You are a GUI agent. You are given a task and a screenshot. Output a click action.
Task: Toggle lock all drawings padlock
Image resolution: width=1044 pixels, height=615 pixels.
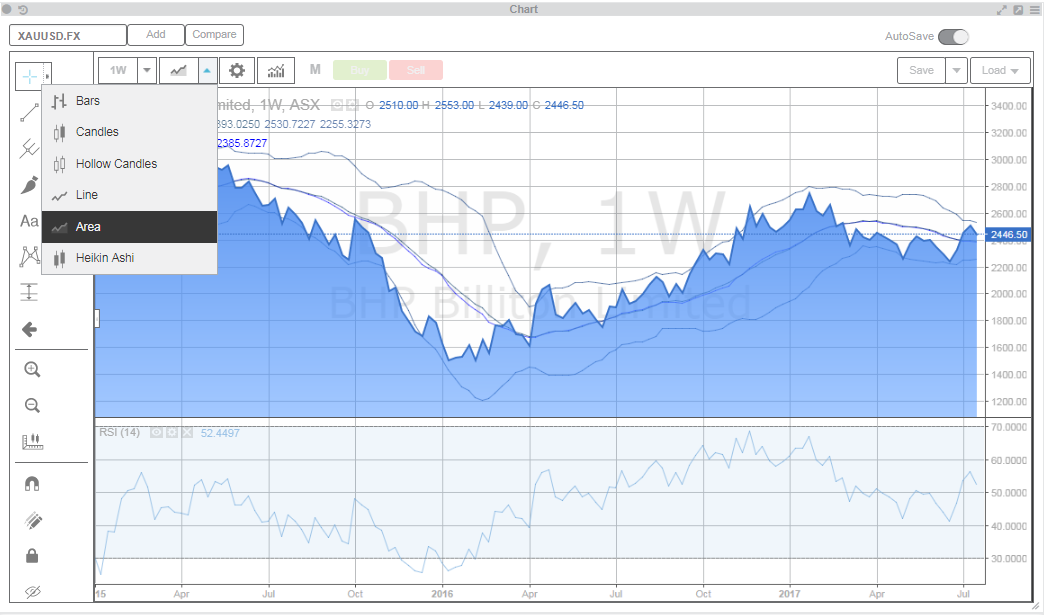tap(32, 556)
